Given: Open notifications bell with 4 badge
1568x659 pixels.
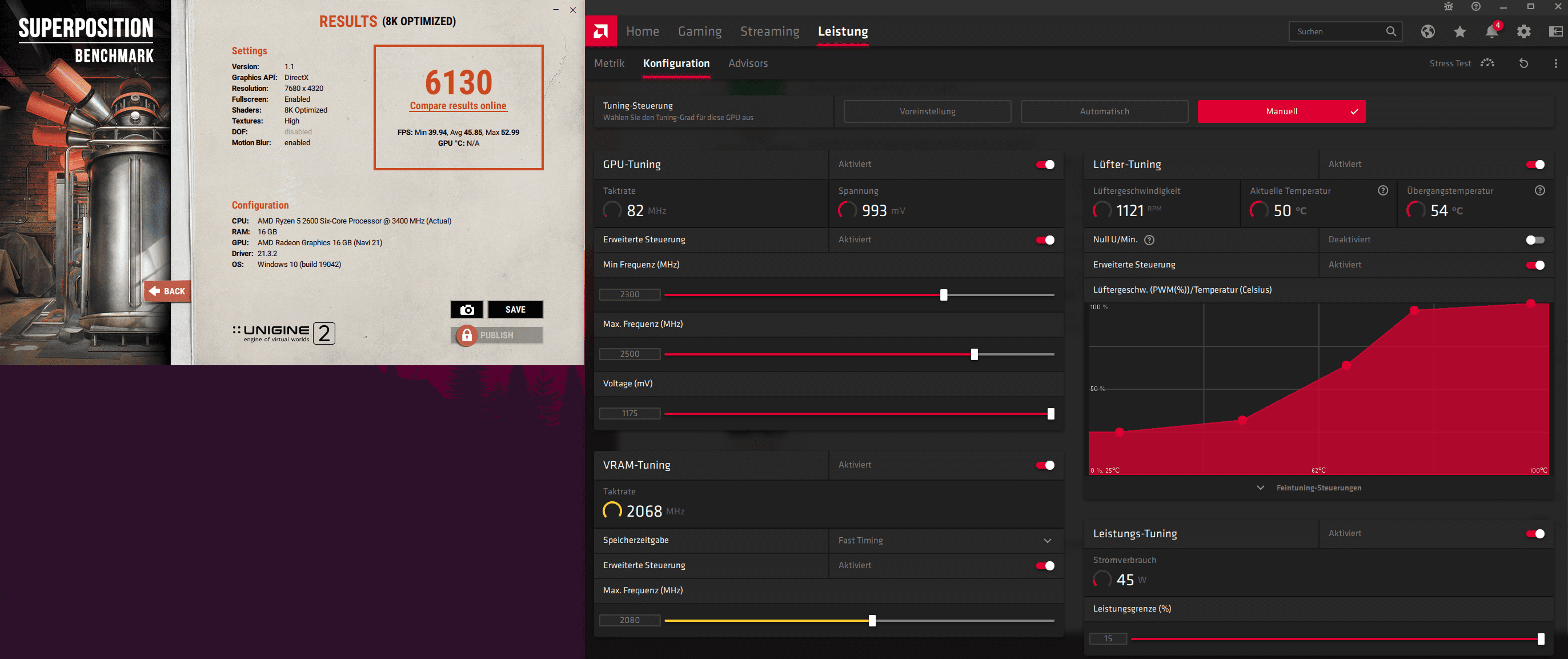Looking at the screenshot, I should [1492, 31].
